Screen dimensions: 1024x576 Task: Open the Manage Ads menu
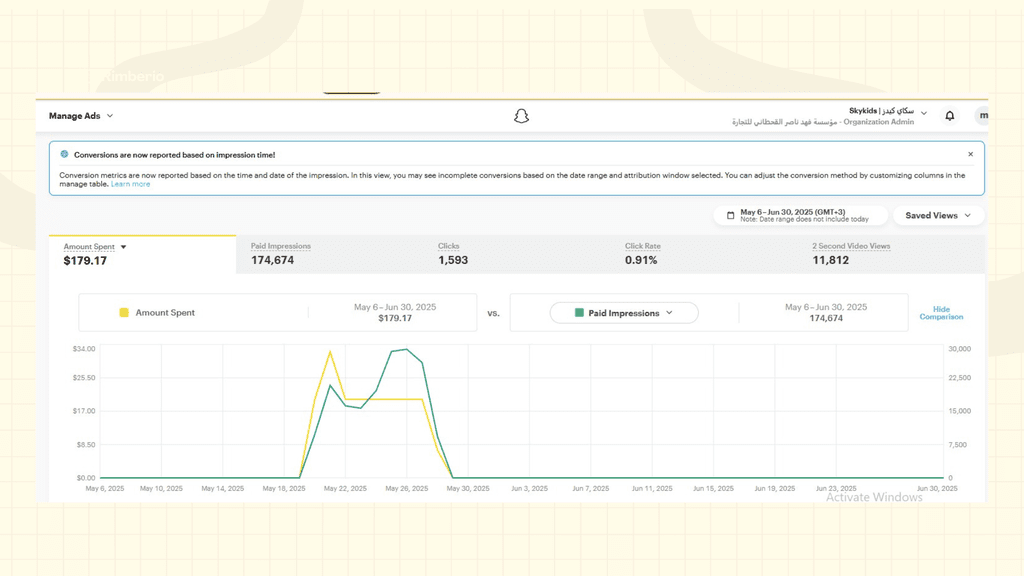[81, 116]
